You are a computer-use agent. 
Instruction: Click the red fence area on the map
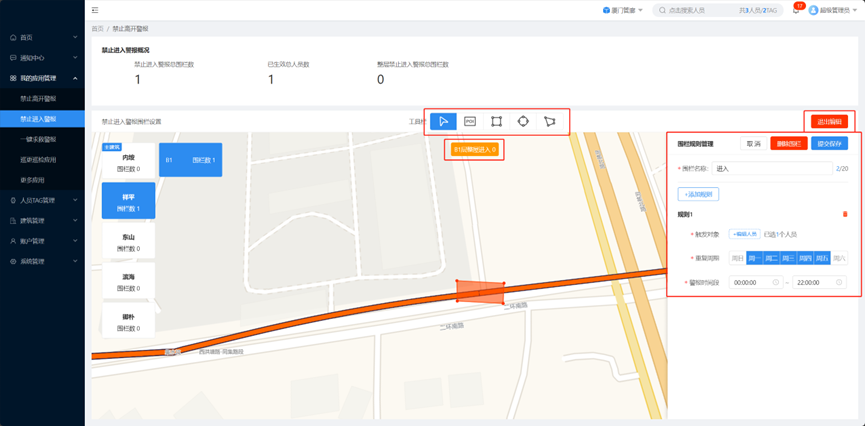click(x=480, y=291)
